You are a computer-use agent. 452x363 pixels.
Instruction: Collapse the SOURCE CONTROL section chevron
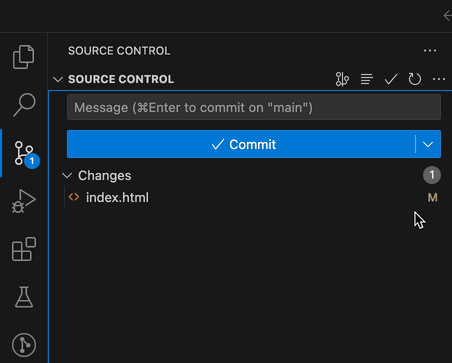pos(58,80)
